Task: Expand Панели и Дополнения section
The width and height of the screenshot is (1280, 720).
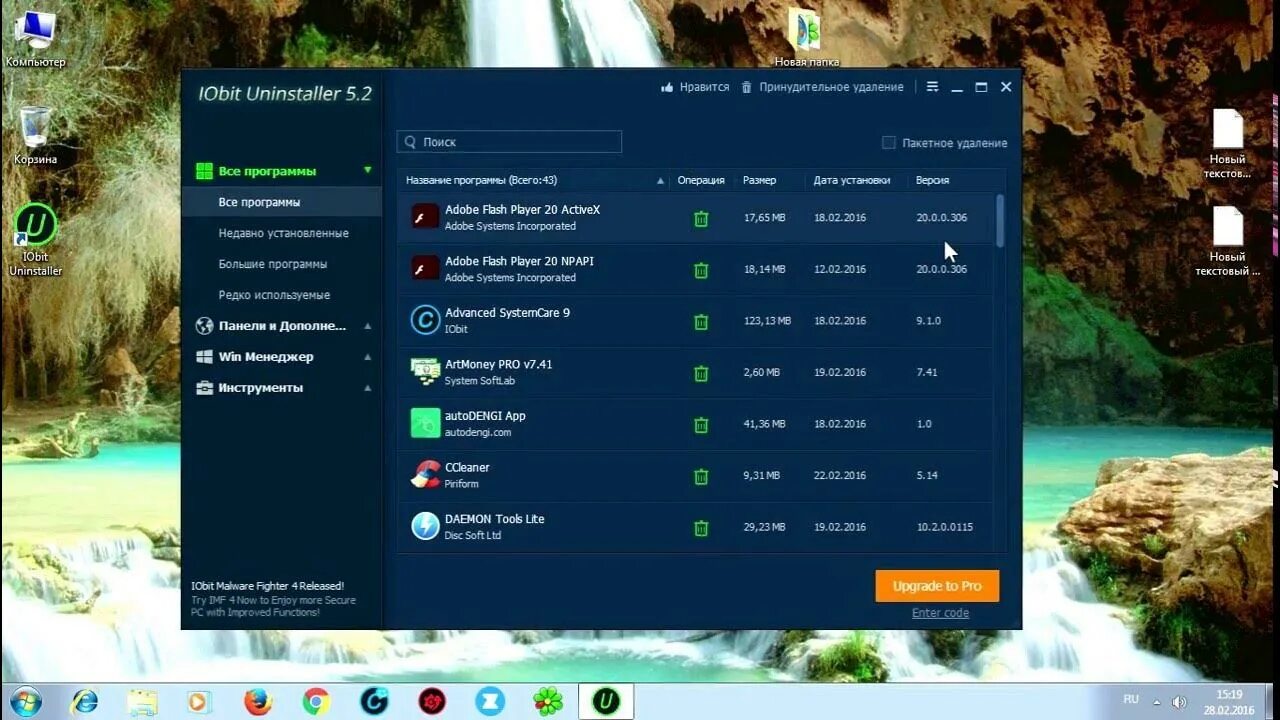Action: [x=368, y=326]
